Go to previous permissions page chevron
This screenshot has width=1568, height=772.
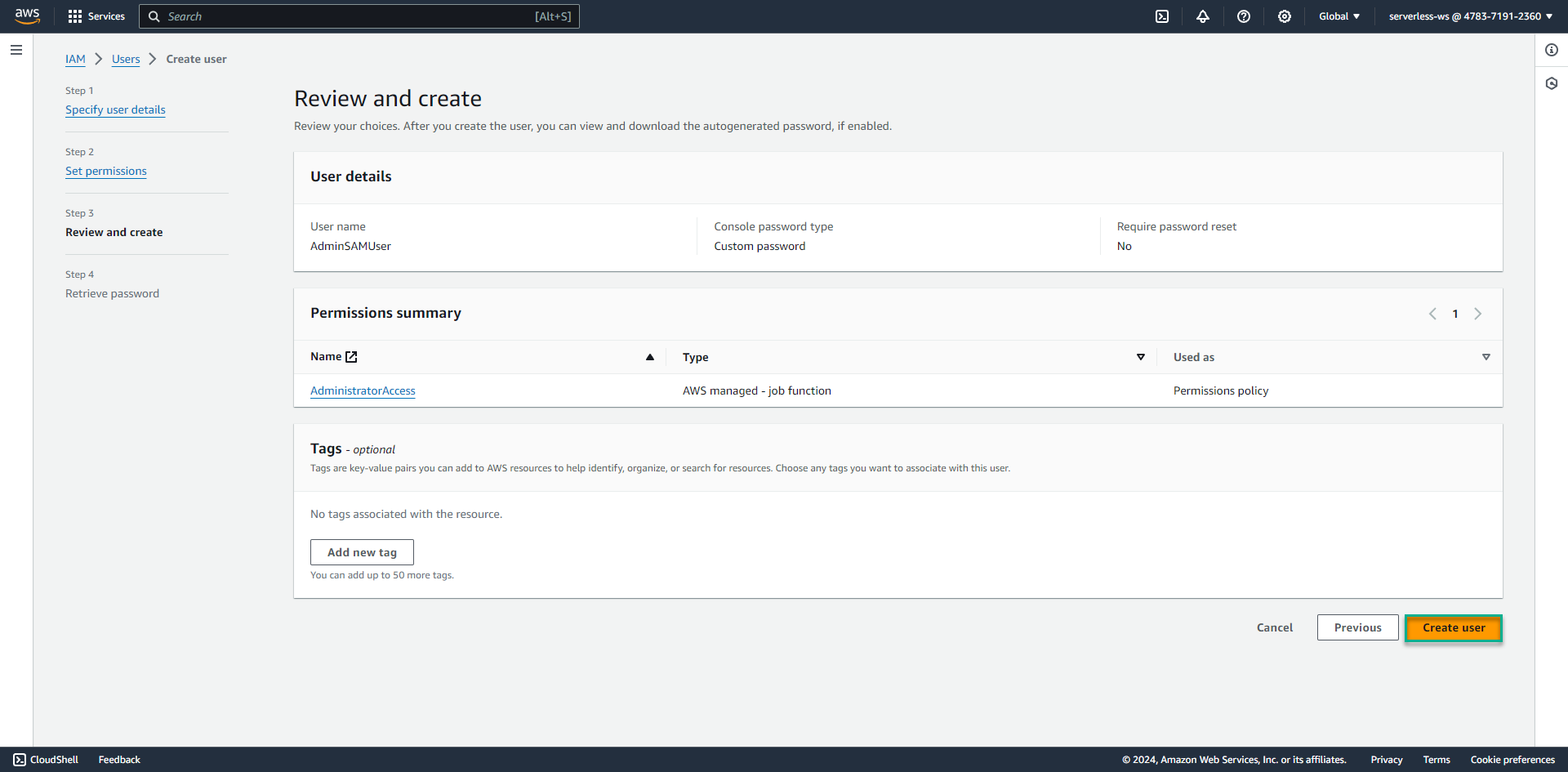(x=1432, y=314)
